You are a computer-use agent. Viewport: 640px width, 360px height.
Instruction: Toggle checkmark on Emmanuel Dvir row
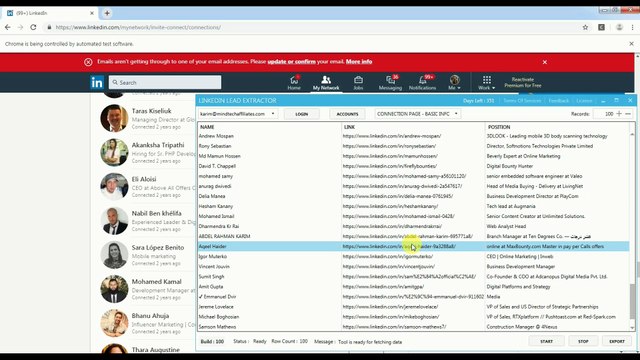pos(201,296)
